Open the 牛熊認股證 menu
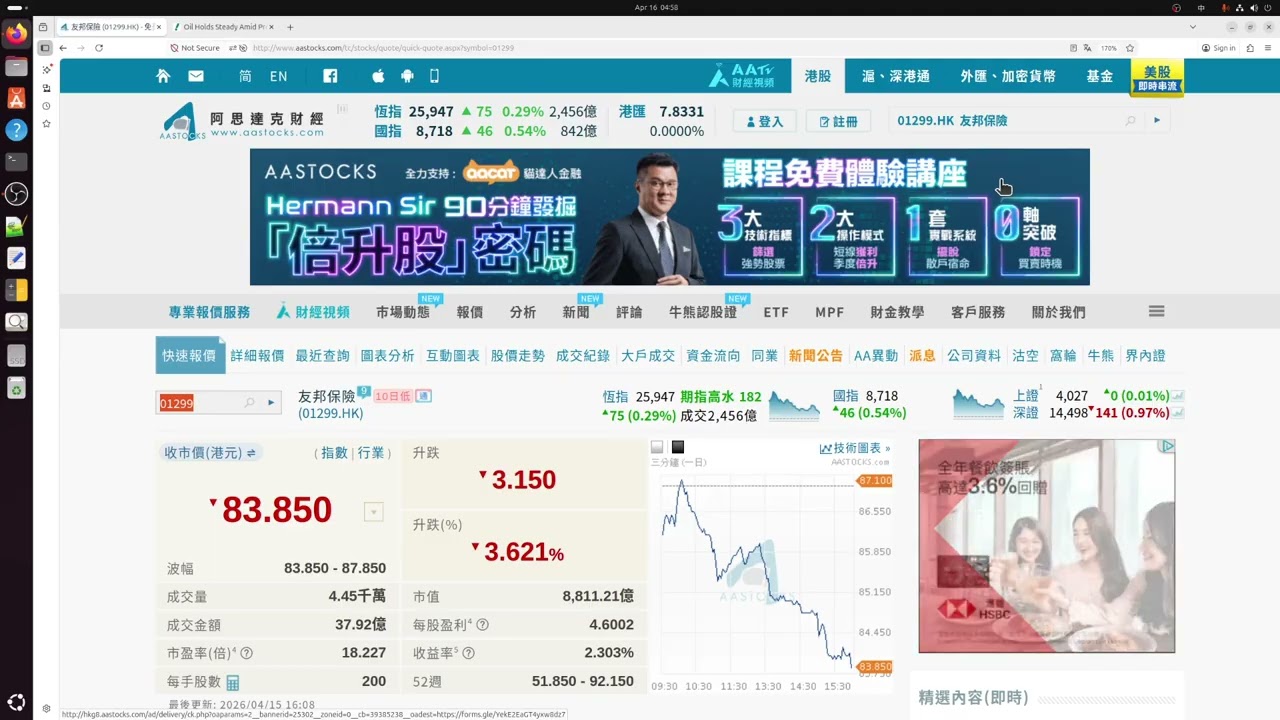 [703, 312]
